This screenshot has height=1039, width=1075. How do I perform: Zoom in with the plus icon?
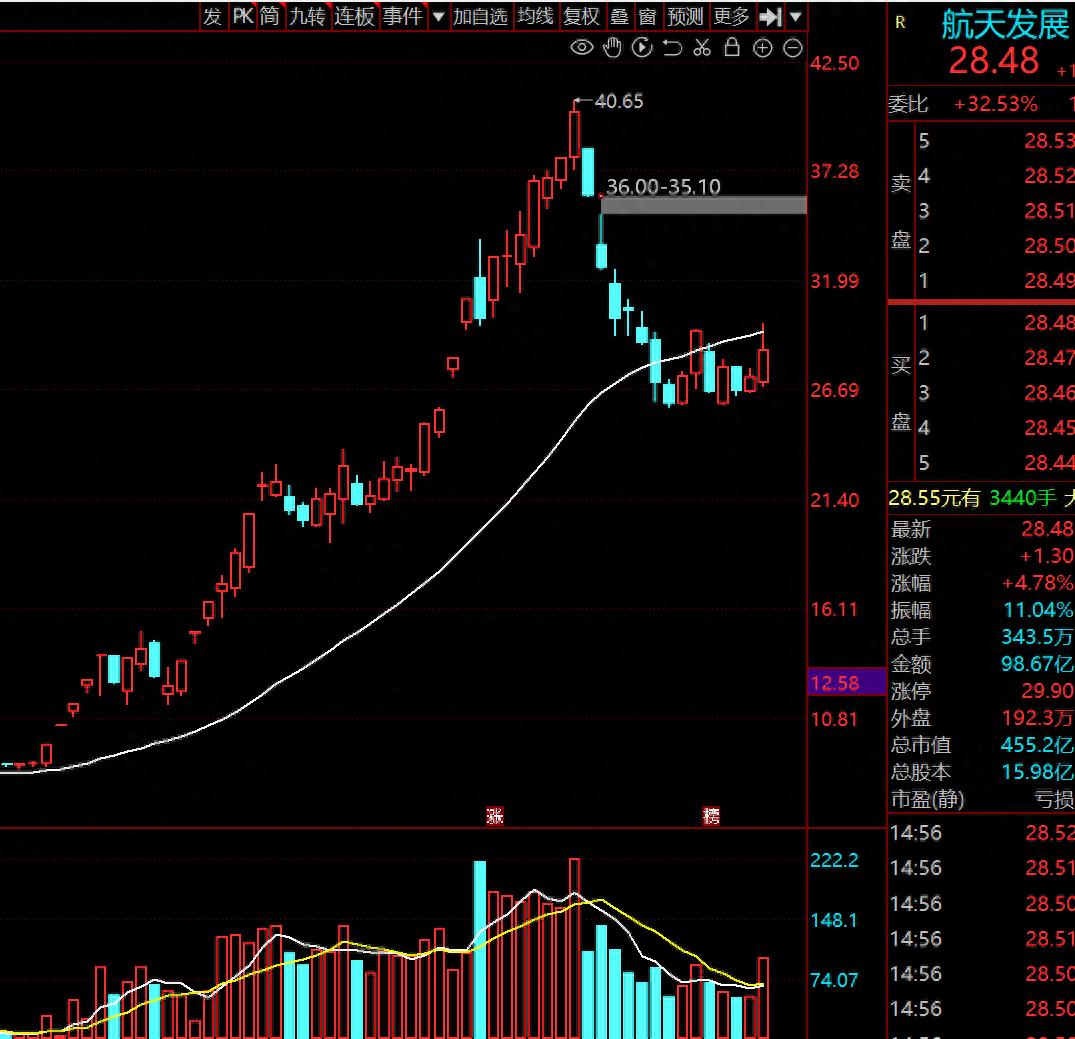coord(762,47)
